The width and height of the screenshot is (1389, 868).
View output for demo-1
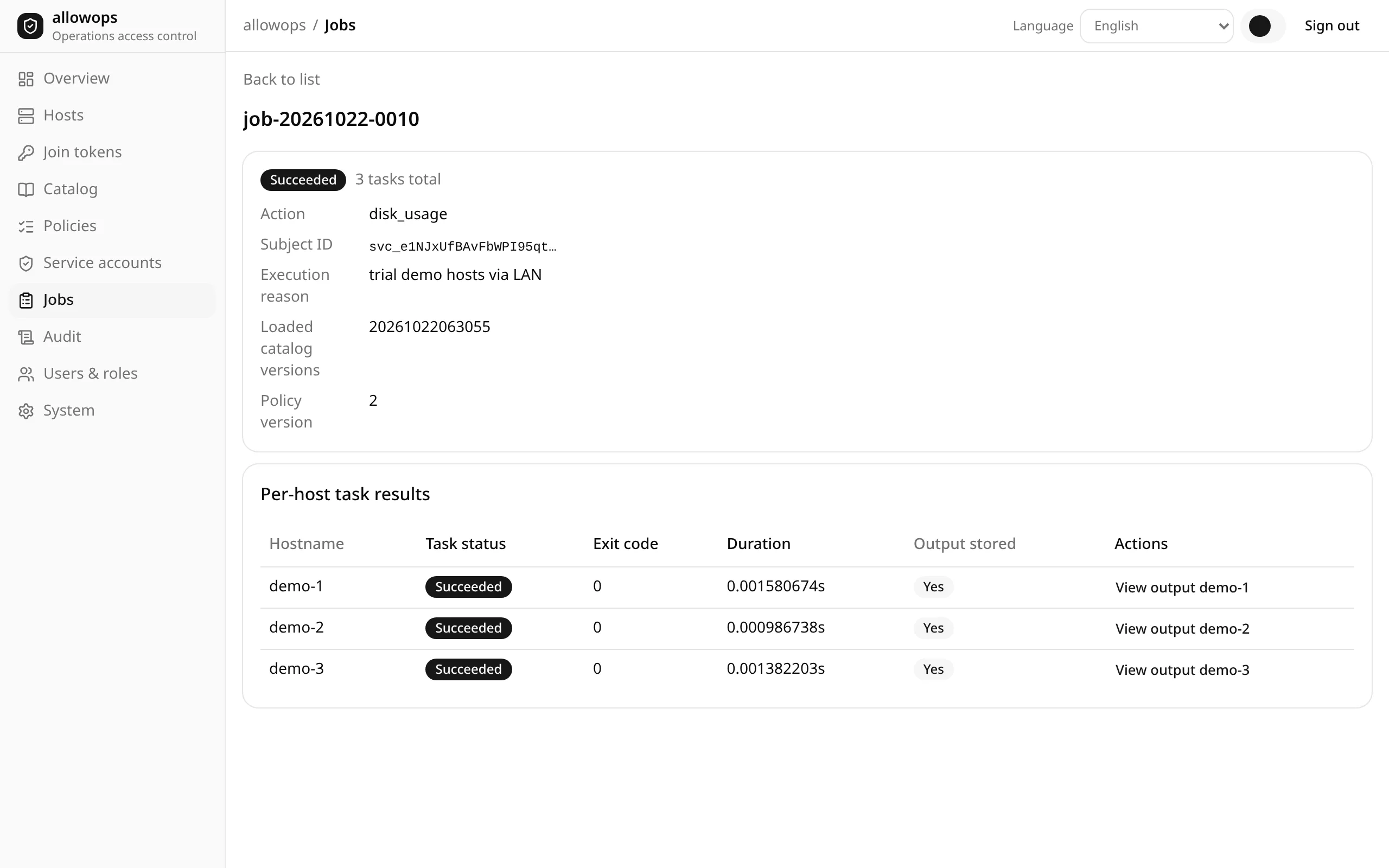pyautogui.click(x=1182, y=588)
